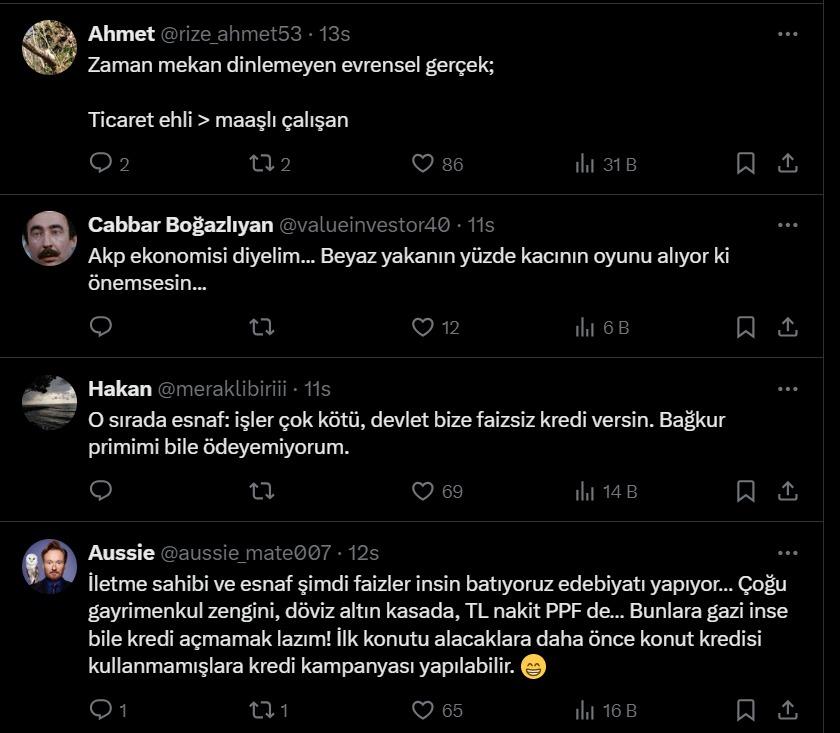Reply to Cabbar Boğazlıyan's tweet
Image resolution: width=840 pixels, height=733 pixels.
[101, 327]
